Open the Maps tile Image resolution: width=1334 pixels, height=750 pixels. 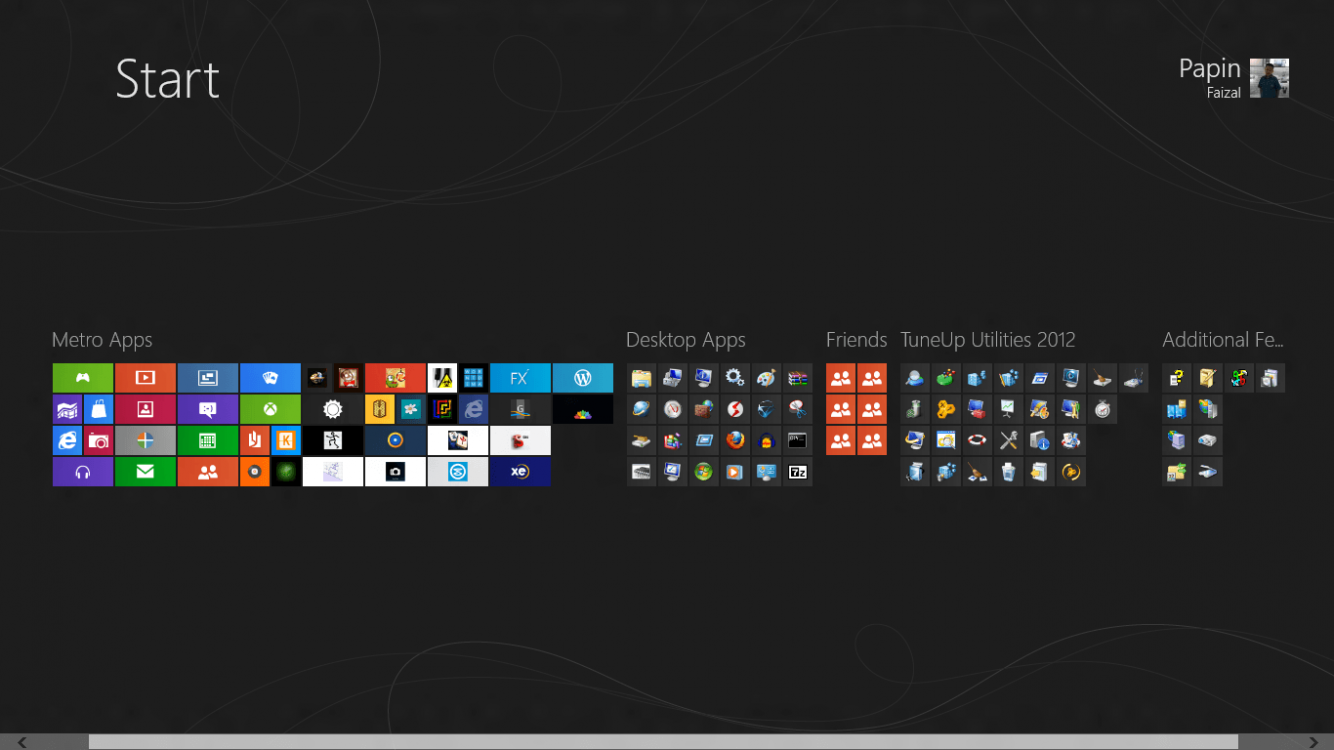67,409
